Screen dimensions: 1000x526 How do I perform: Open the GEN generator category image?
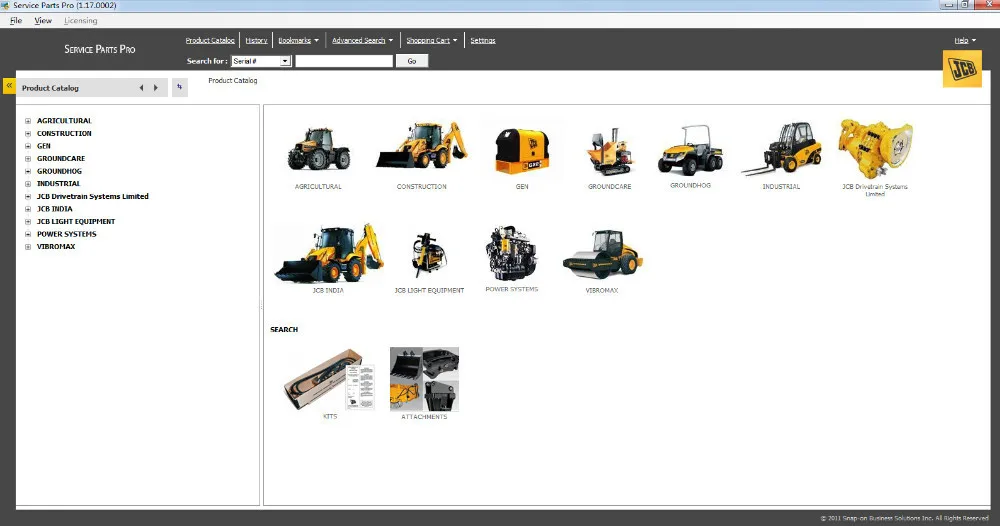522,150
